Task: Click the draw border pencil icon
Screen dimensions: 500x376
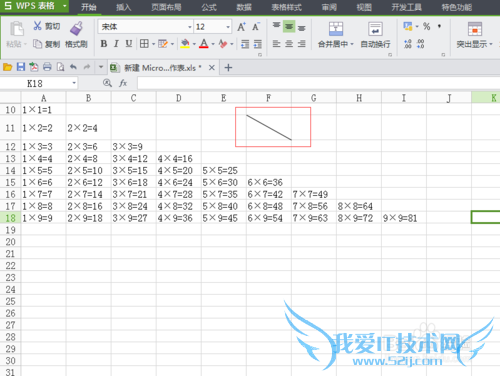Action: tap(163, 44)
